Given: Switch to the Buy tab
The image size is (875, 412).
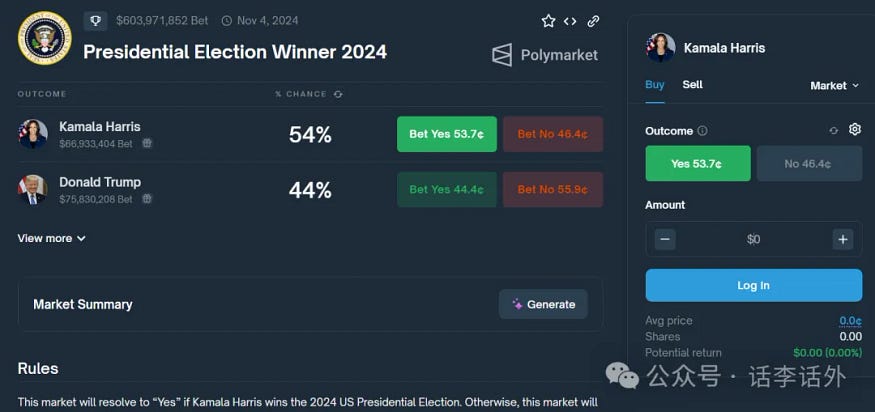Looking at the screenshot, I should (655, 85).
